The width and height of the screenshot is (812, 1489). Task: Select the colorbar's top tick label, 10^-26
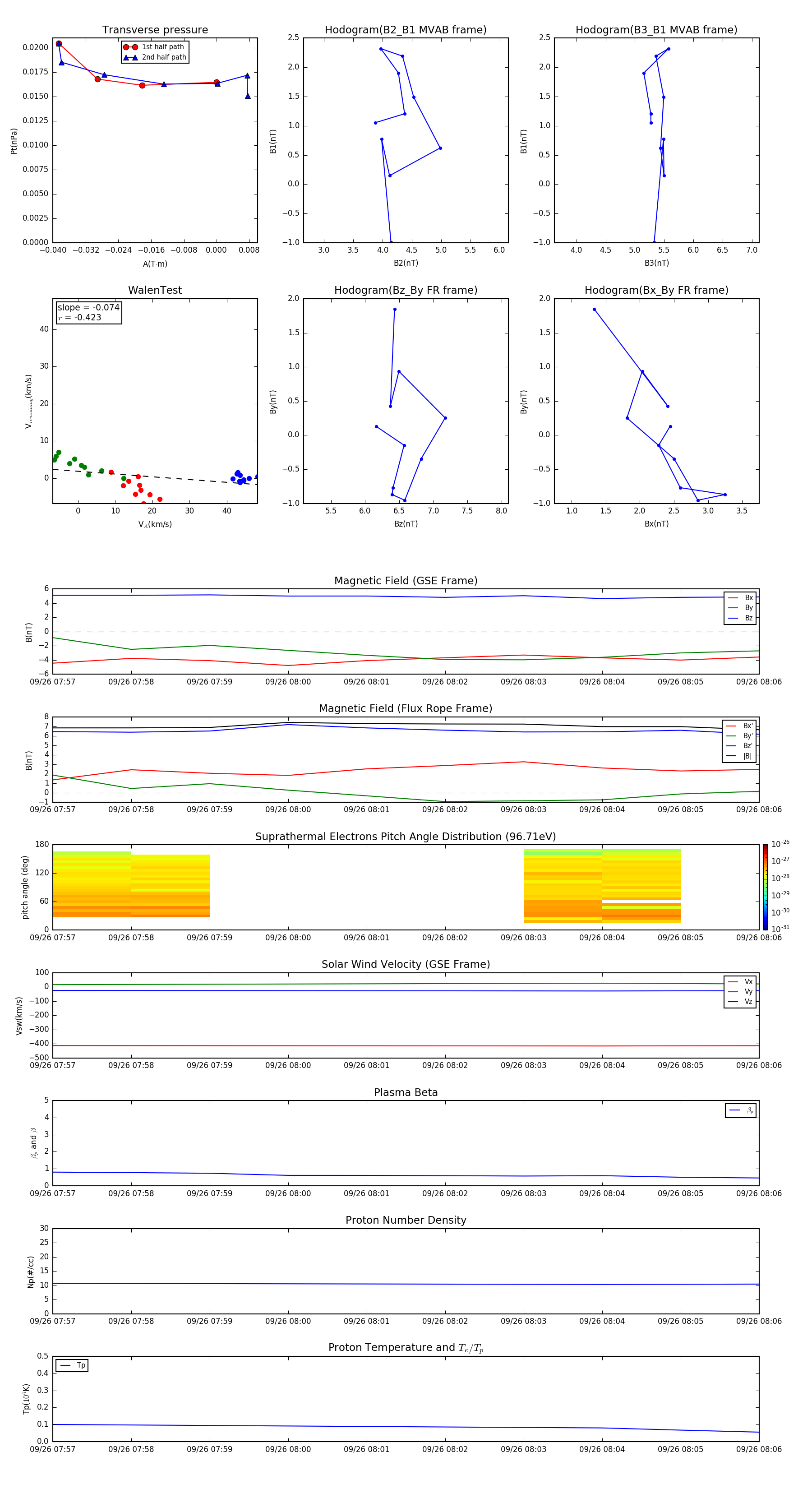point(780,844)
